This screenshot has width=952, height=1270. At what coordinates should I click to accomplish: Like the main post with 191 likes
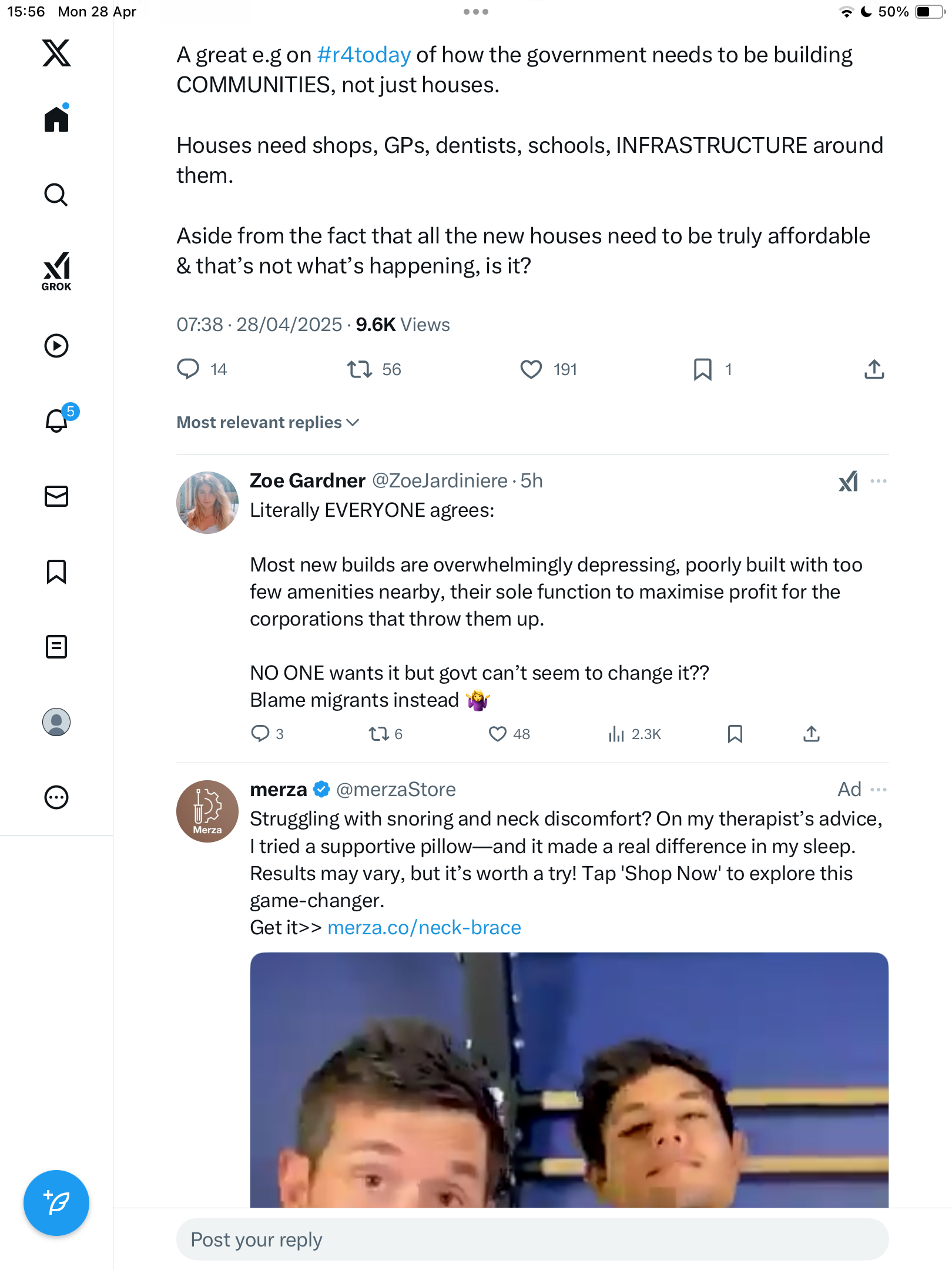click(531, 369)
